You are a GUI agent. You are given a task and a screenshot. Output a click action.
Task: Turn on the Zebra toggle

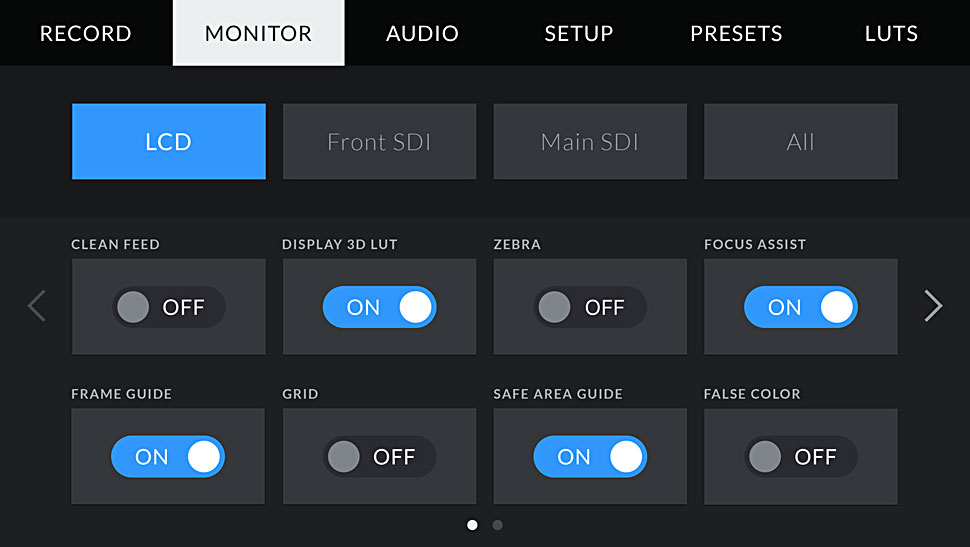[x=590, y=307]
